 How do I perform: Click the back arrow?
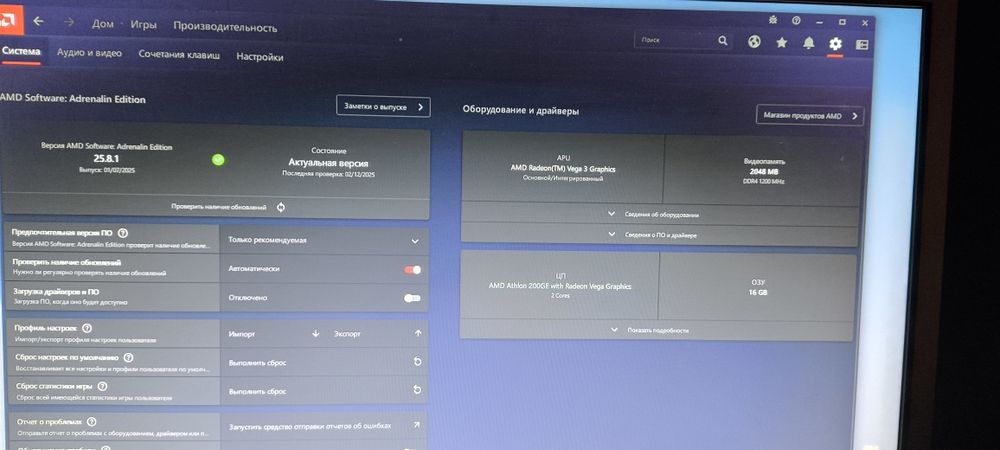[x=38, y=21]
